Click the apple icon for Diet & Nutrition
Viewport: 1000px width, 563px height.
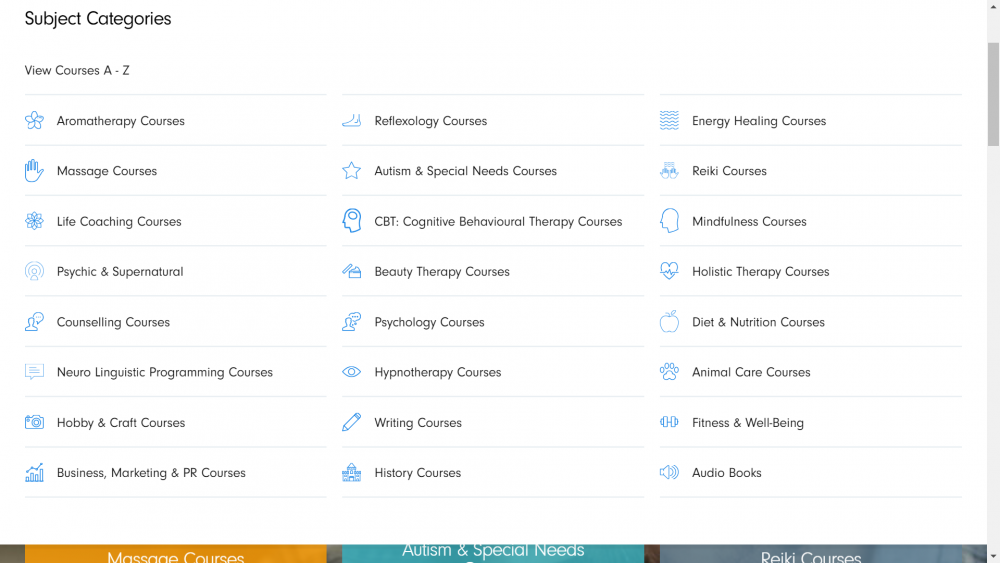(x=669, y=321)
